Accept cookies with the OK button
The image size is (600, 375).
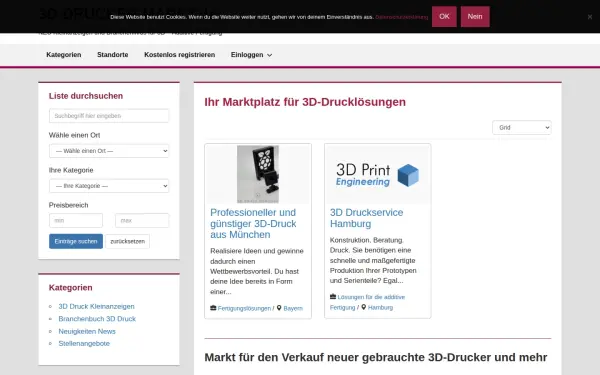point(444,16)
